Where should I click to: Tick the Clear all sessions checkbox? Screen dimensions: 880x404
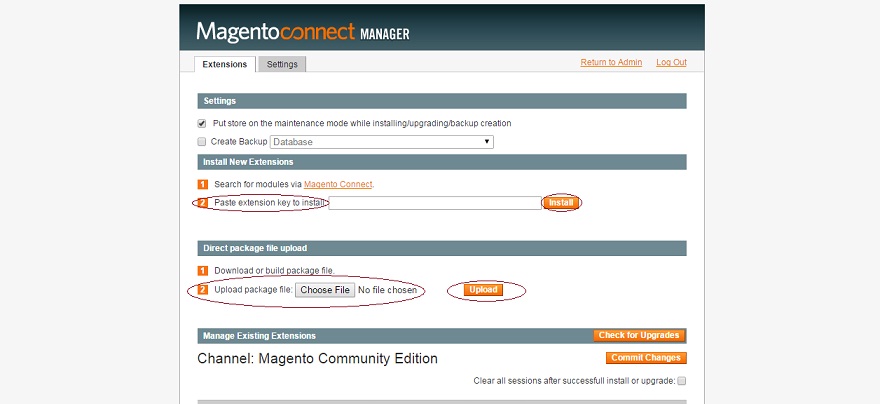pos(681,381)
